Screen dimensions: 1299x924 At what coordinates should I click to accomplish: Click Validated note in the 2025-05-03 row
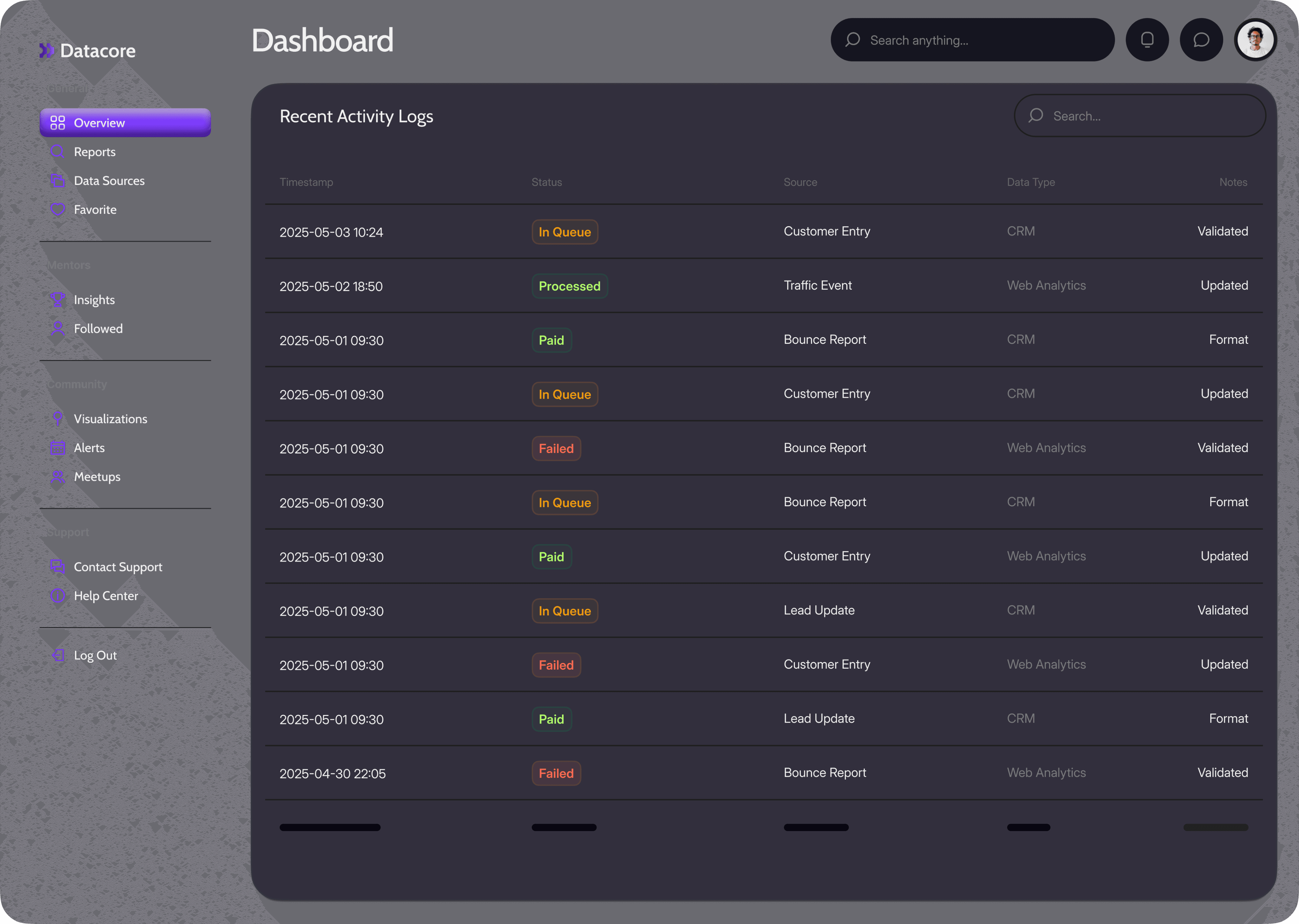pyautogui.click(x=1222, y=231)
